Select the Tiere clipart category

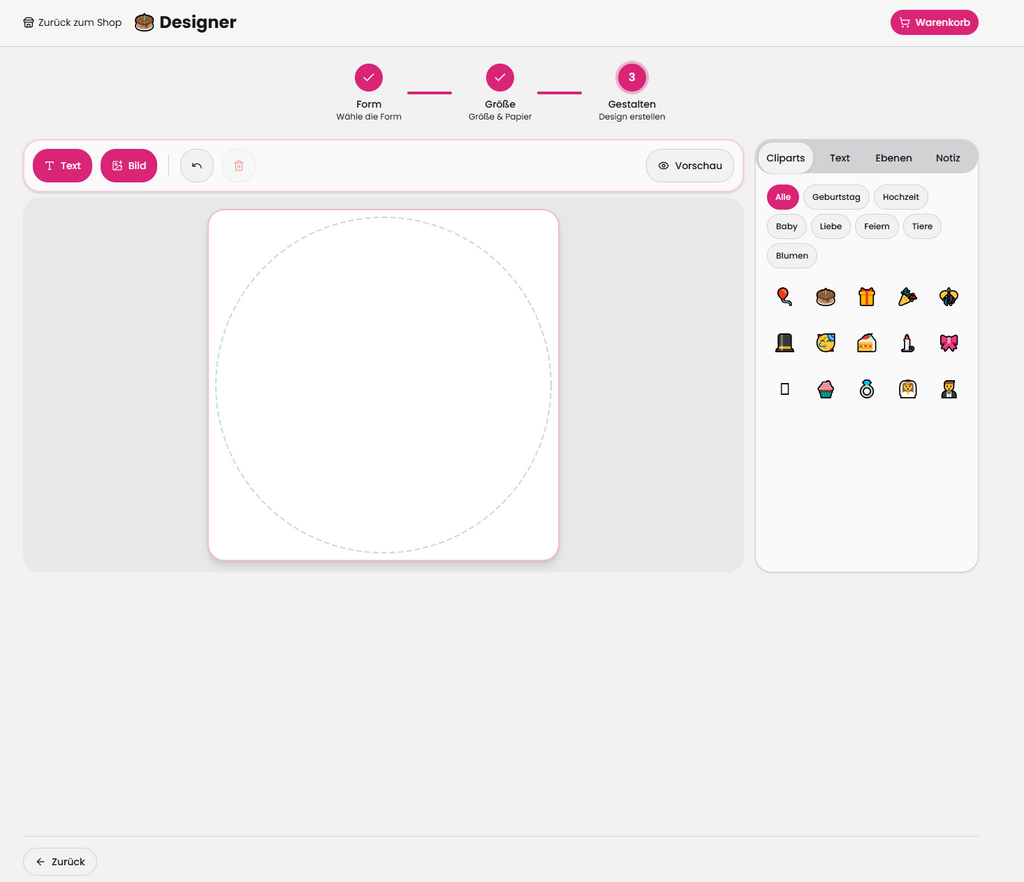[922, 226]
